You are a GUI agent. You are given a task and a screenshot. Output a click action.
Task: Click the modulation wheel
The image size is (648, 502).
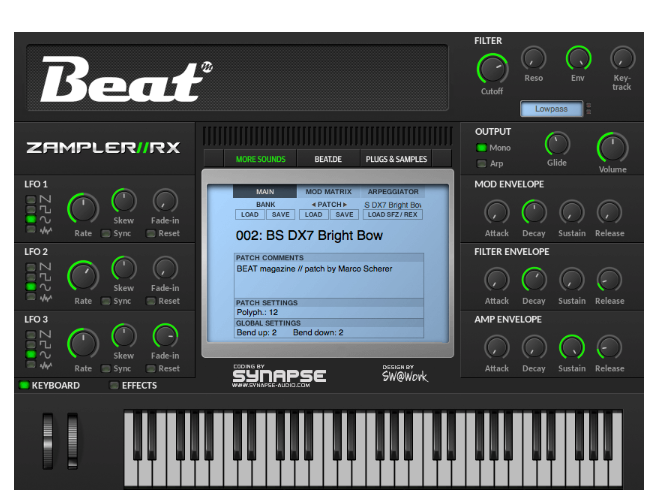point(73,440)
